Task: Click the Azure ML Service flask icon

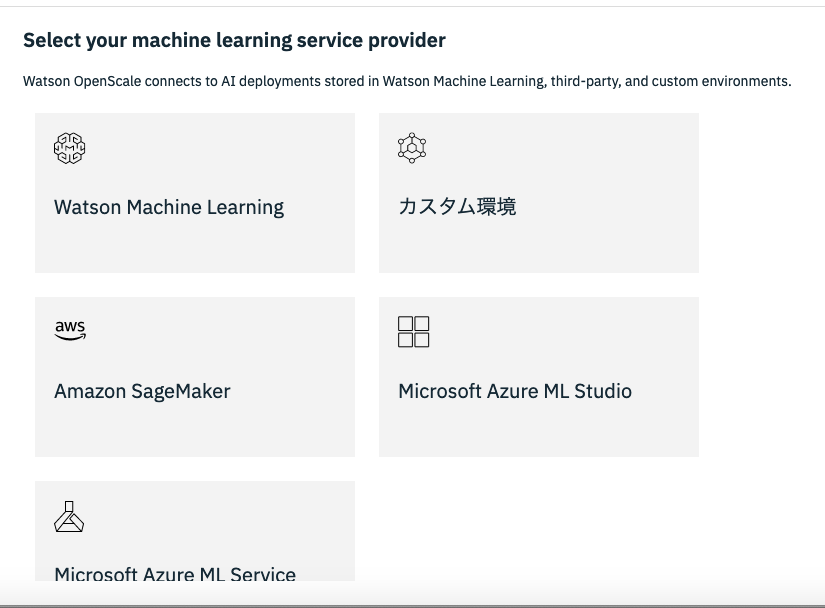Action: (x=69, y=516)
